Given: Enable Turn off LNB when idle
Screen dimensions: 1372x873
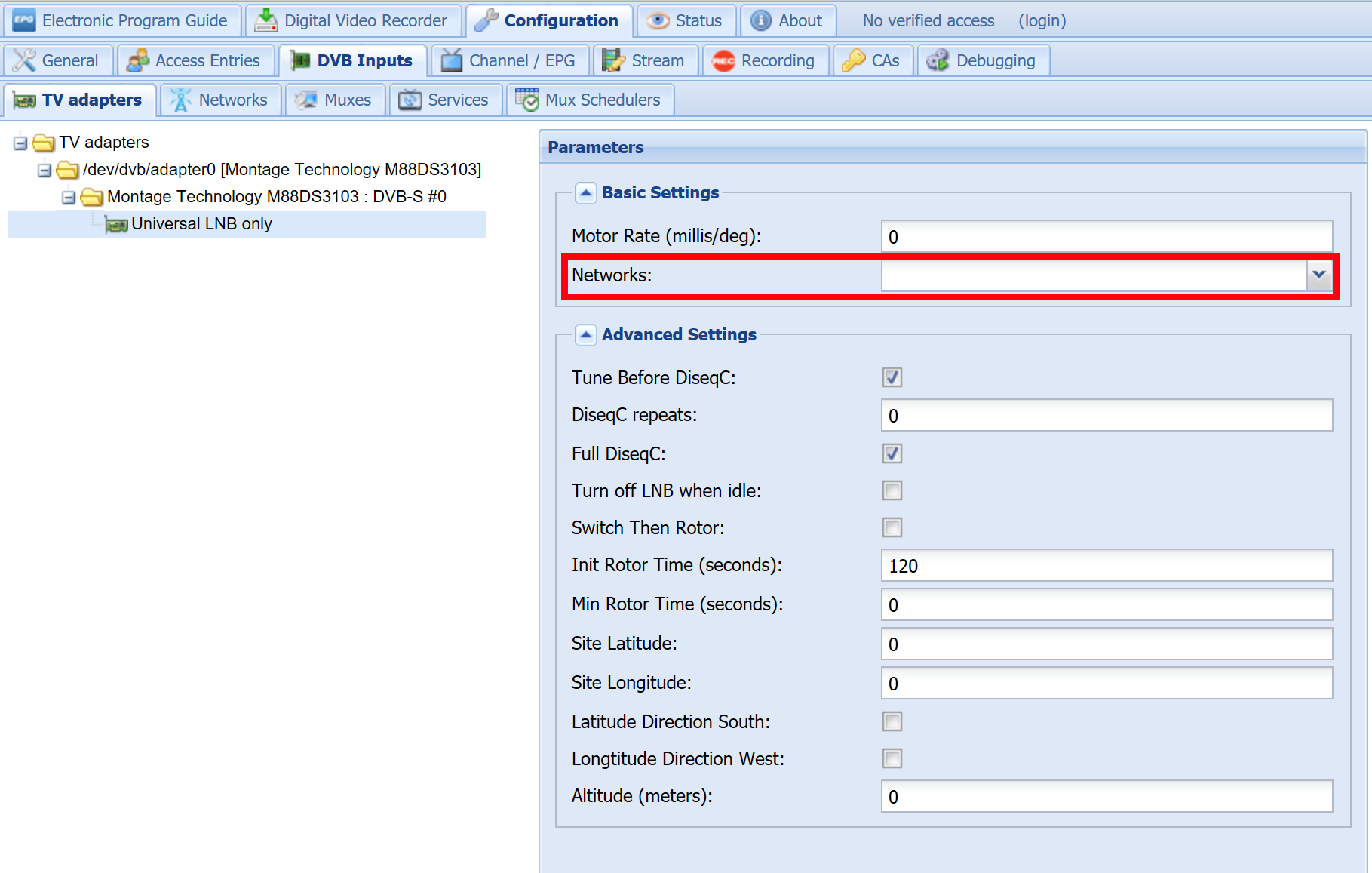Looking at the screenshot, I should (892, 490).
